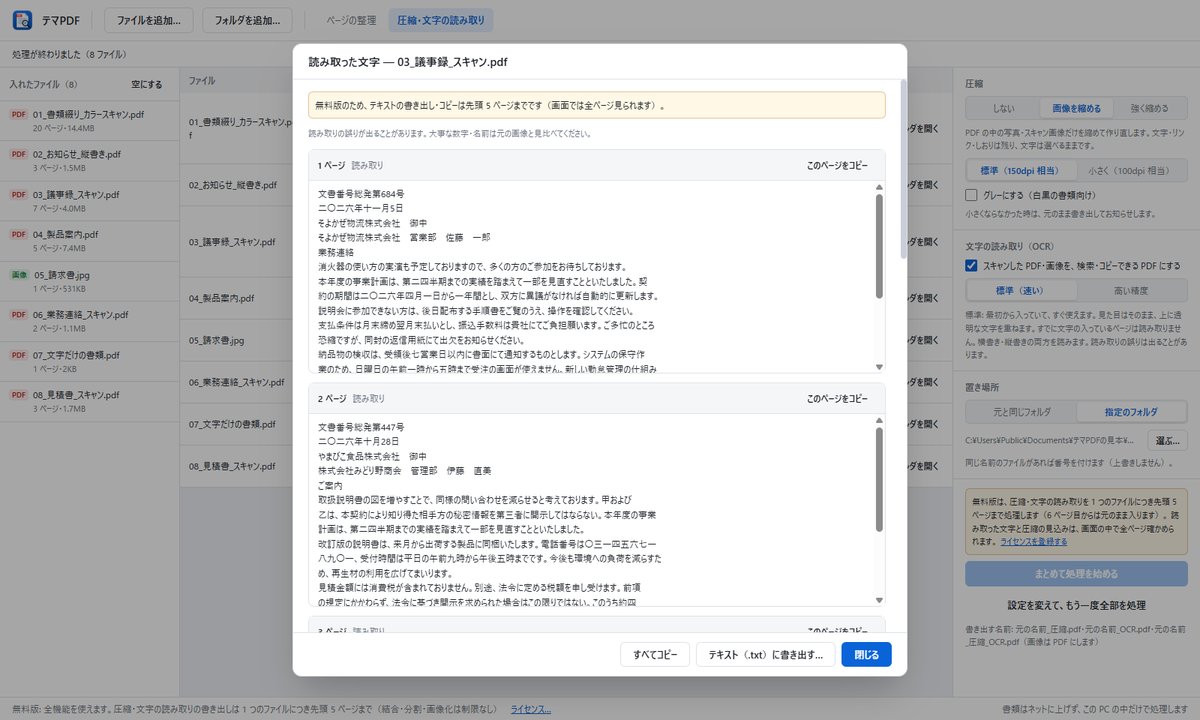This screenshot has height=720, width=1200.
Task: Switch to the ページの整理 tab
Action: (x=352, y=20)
